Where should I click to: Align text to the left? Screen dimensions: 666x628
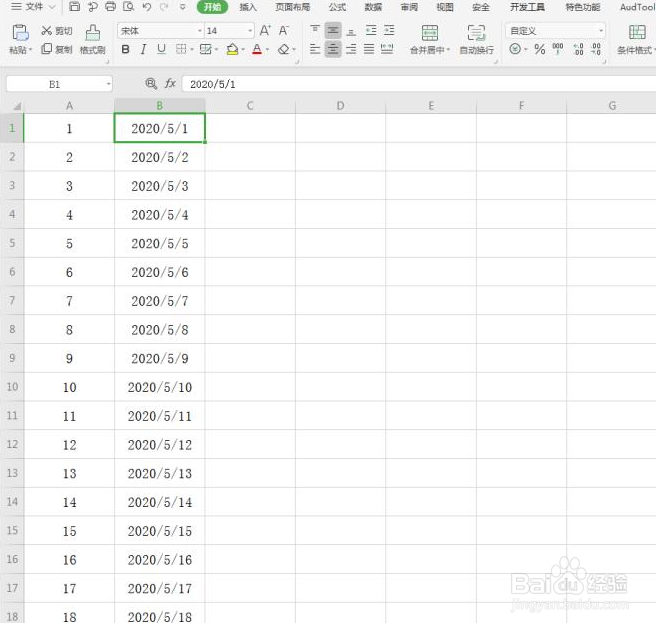coord(315,49)
